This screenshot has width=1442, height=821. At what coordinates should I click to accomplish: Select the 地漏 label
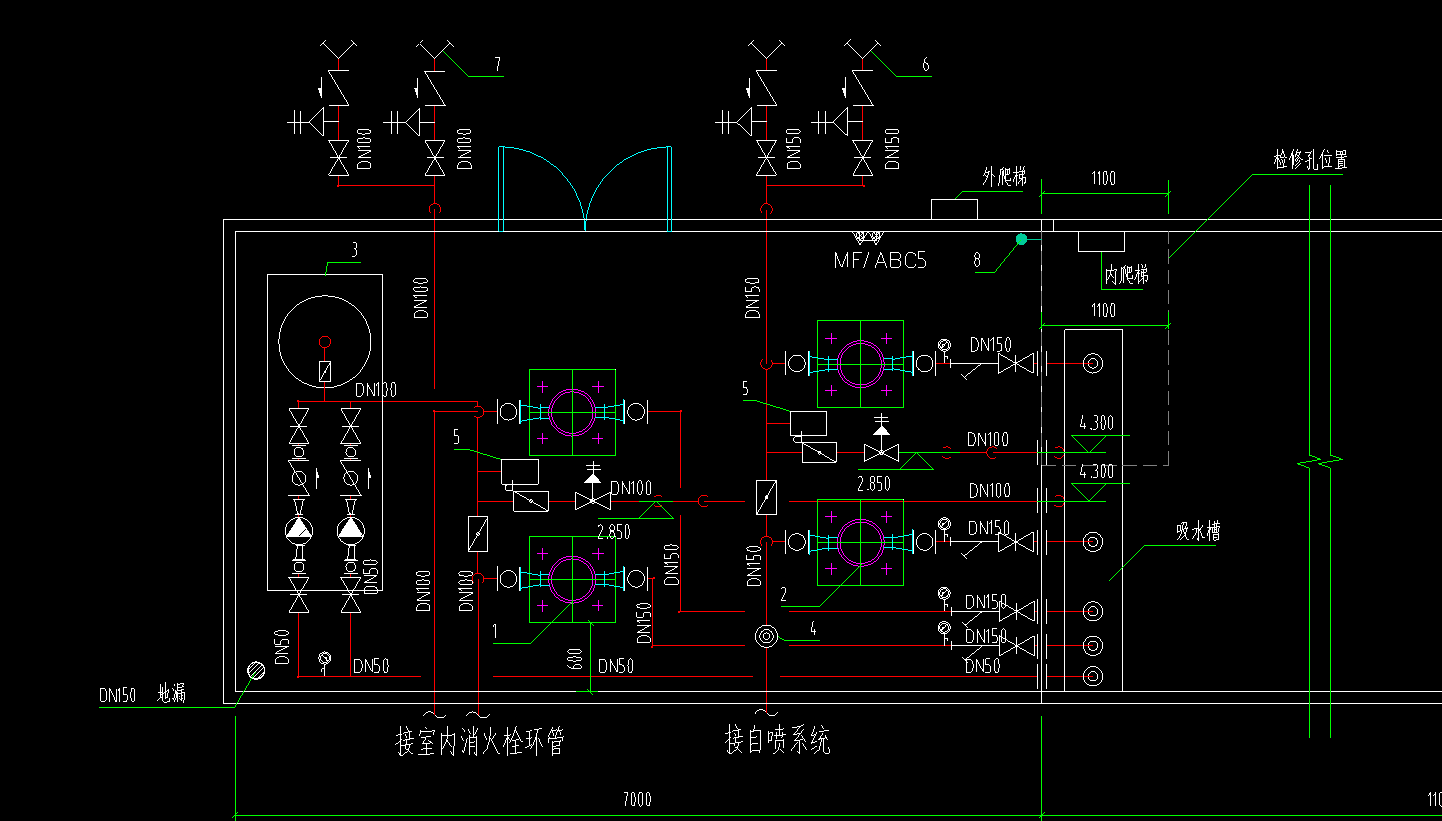coord(172,694)
